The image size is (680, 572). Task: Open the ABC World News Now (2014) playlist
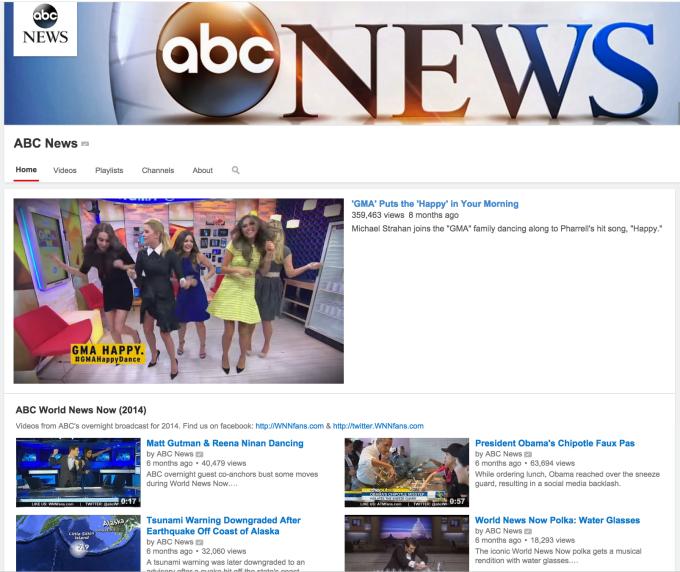click(81, 410)
